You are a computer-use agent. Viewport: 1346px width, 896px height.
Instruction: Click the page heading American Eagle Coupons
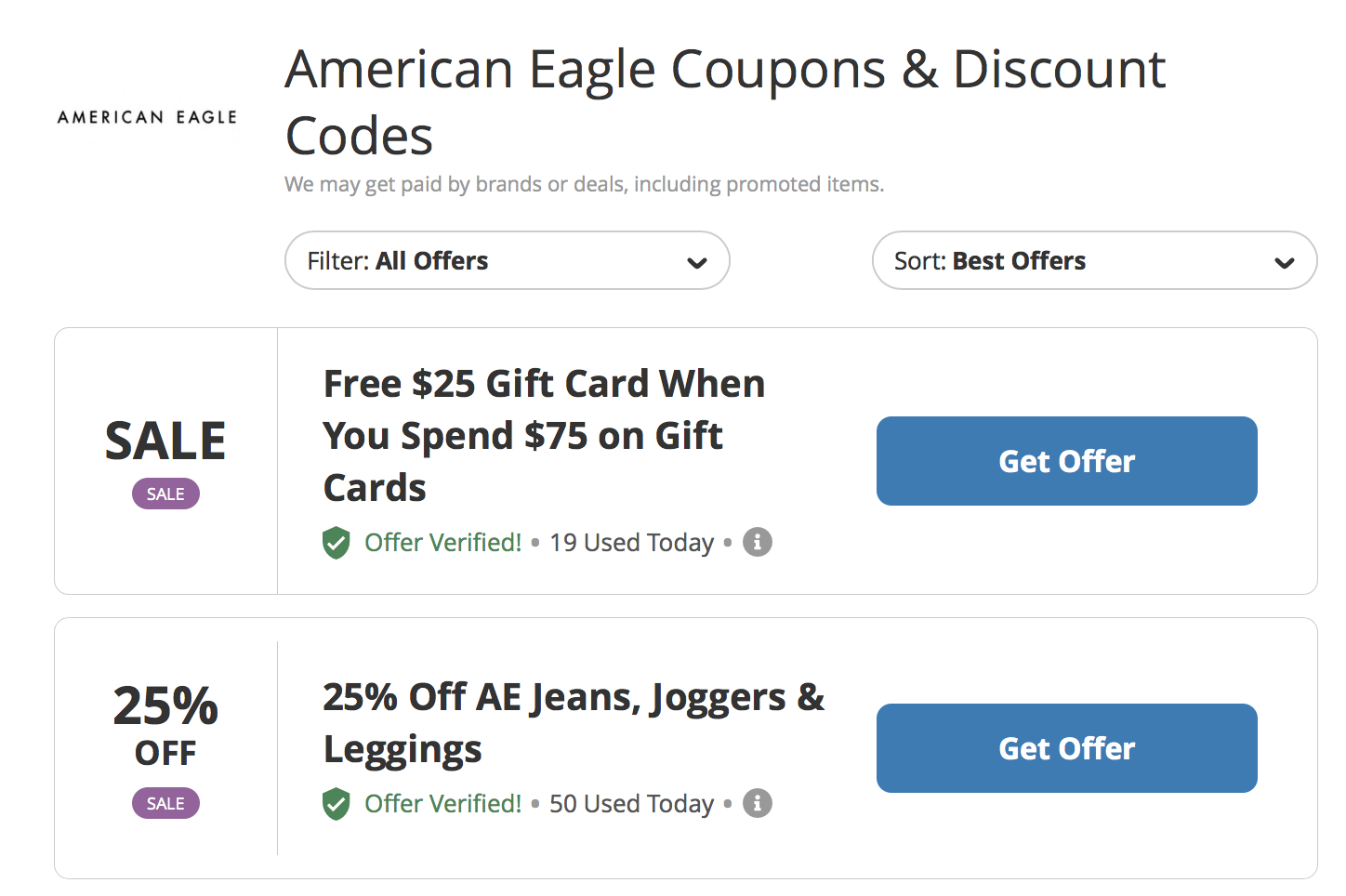pos(724,100)
